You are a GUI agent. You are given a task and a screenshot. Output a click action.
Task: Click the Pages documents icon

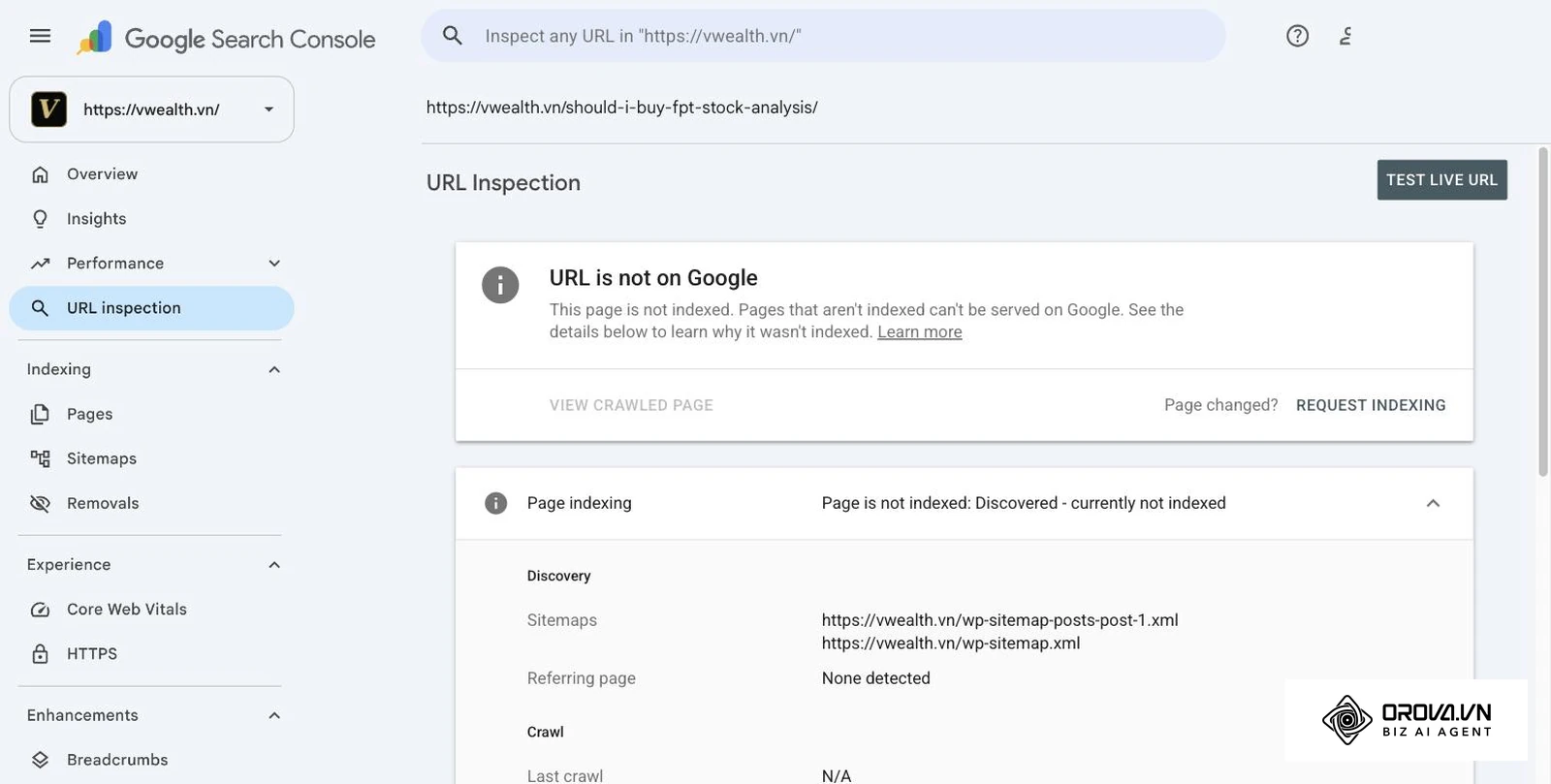tap(40, 415)
